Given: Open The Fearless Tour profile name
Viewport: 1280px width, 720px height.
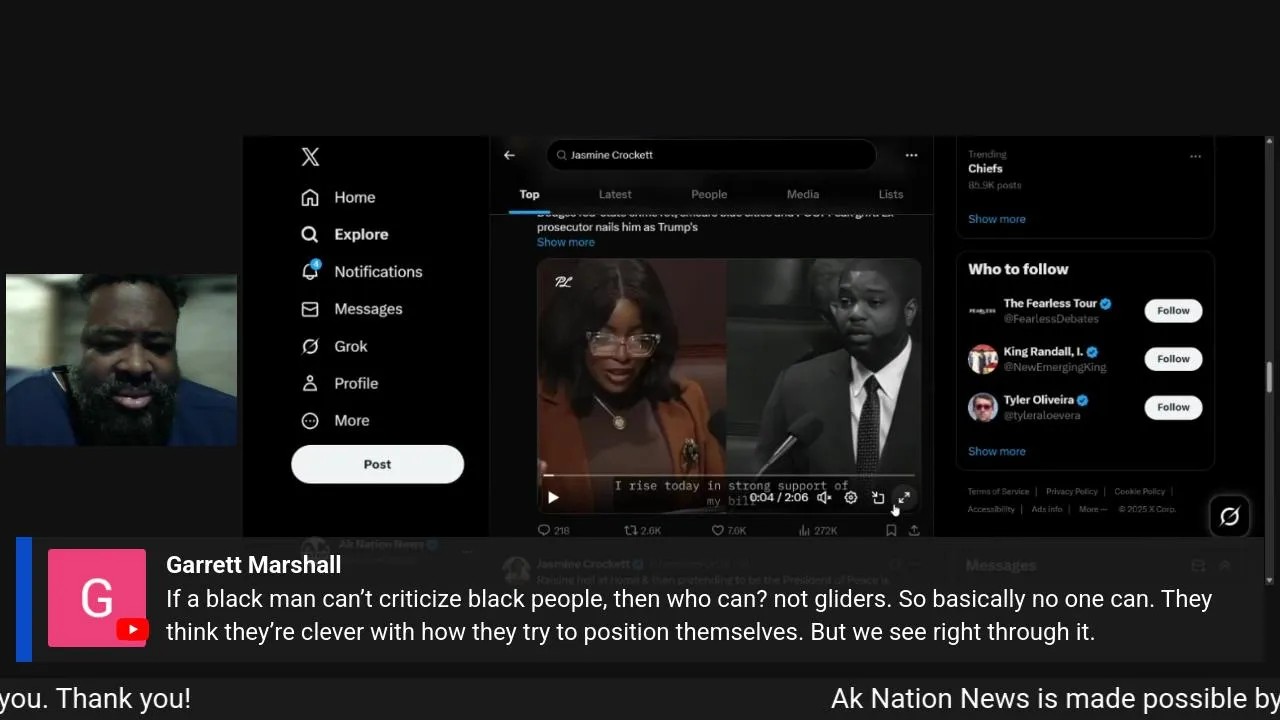Looking at the screenshot, I should [x=1050, y=303].
